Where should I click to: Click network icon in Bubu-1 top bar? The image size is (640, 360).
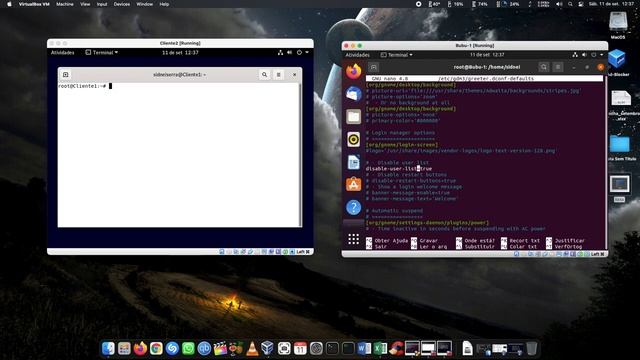[575, 55]
